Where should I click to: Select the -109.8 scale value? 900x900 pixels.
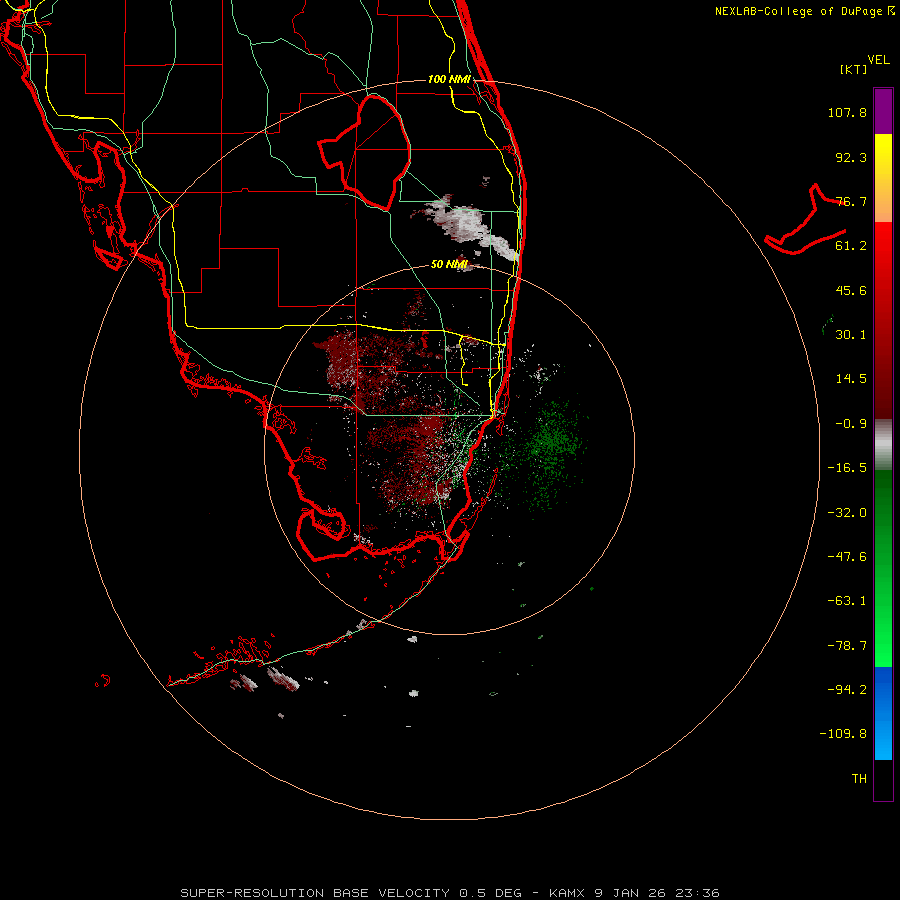[x=844, y=734]
